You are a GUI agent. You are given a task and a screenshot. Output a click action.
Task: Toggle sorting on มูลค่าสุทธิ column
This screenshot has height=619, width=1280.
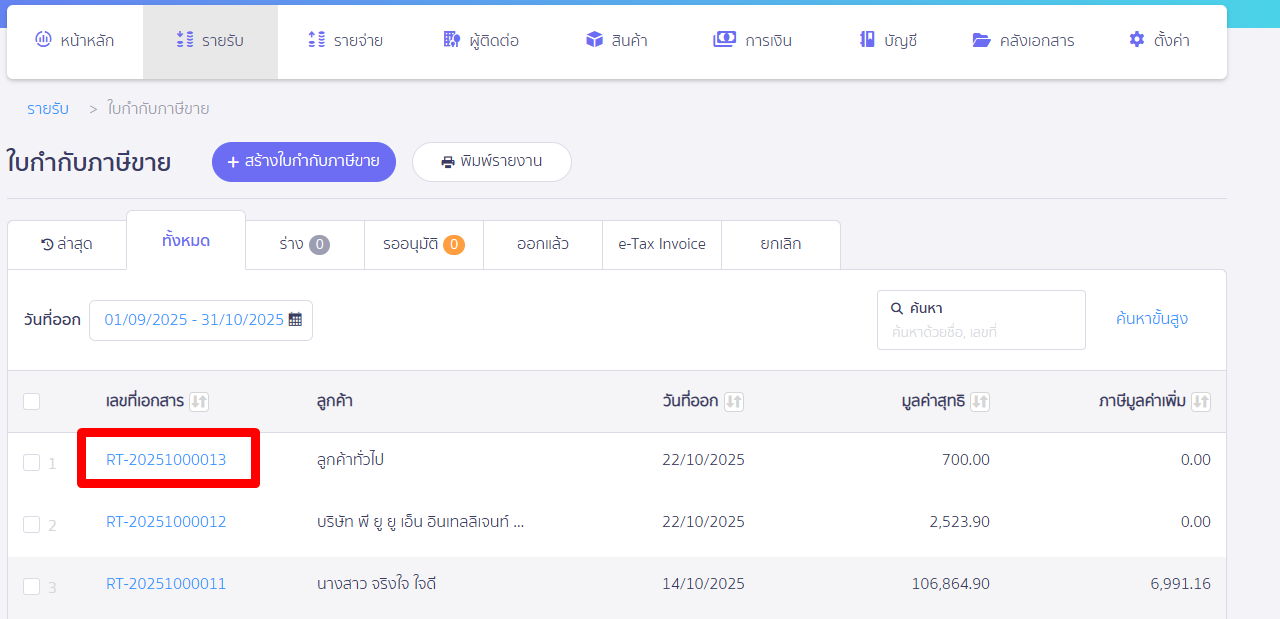coord(981,401)
